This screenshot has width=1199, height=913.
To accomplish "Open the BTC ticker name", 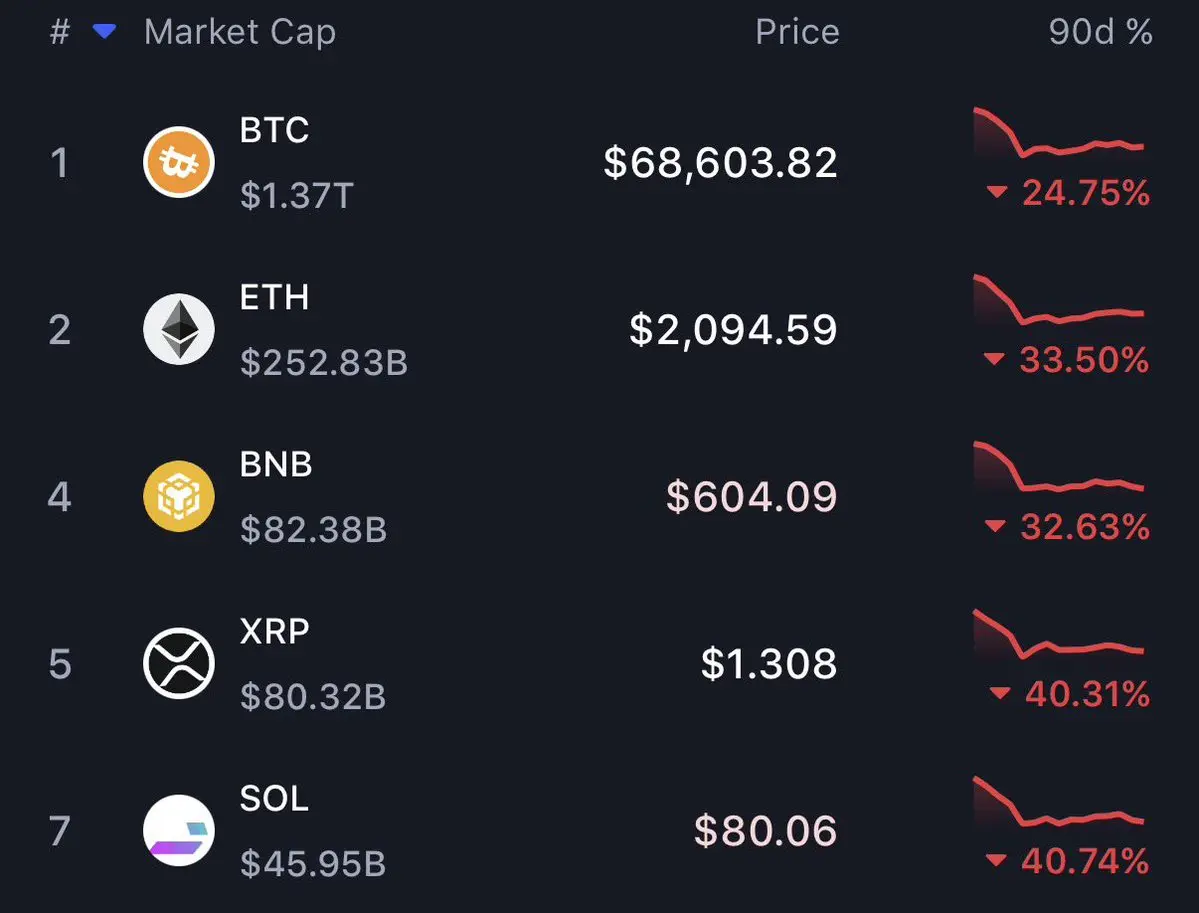I will coord(275,130).
